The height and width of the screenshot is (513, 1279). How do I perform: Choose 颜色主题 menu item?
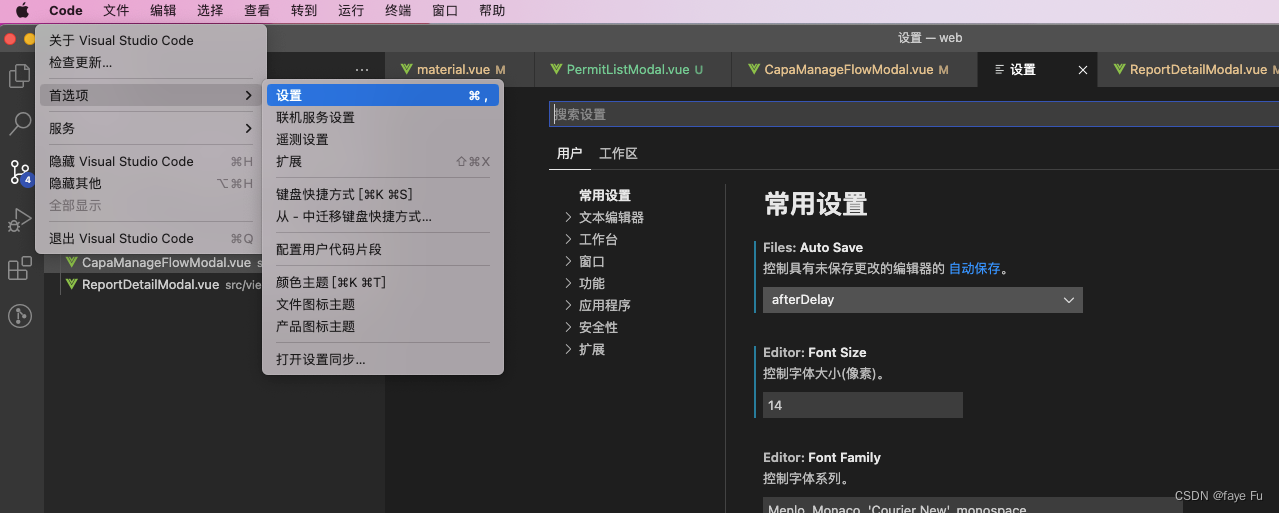click(x=383, y=282)
